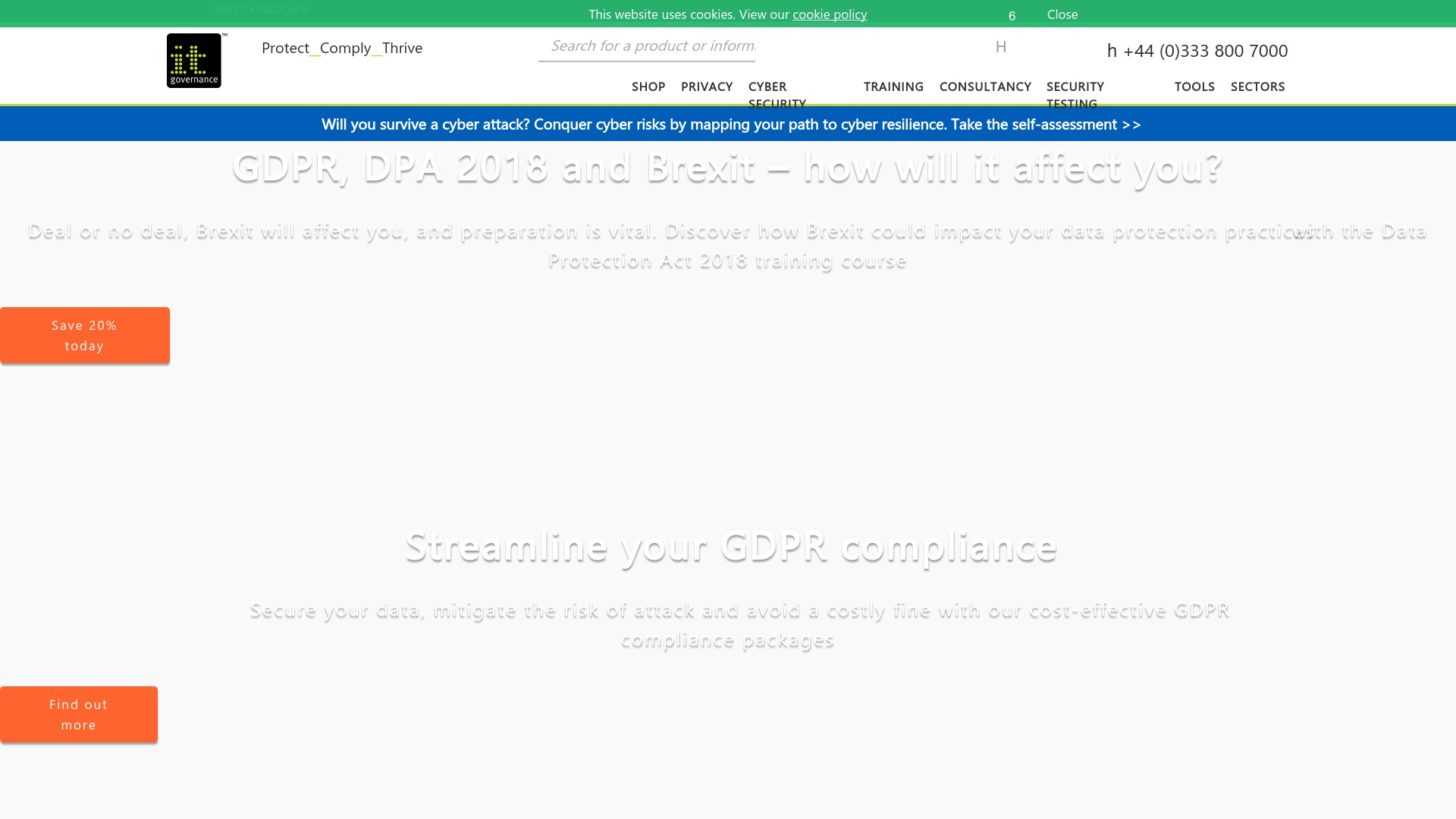Open the SECURITY TESTING menu
1456x819 pixels.
point(1075,95)
